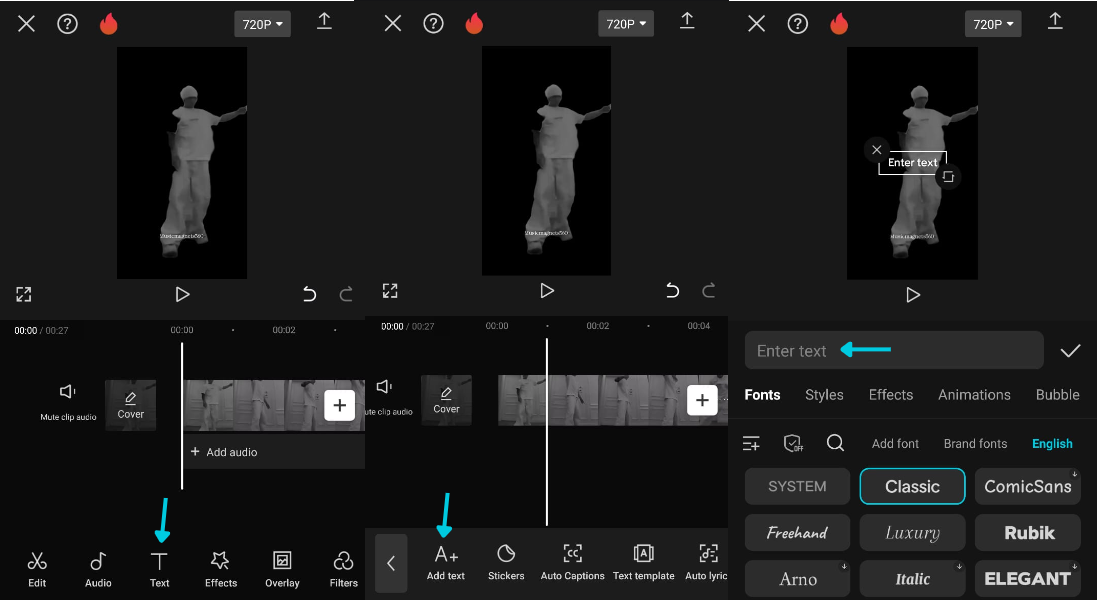Expand preview to fullscreen in left panel
Image resolution: width=1100 pixels, height=600 pixels.
[x=24, y=294]
